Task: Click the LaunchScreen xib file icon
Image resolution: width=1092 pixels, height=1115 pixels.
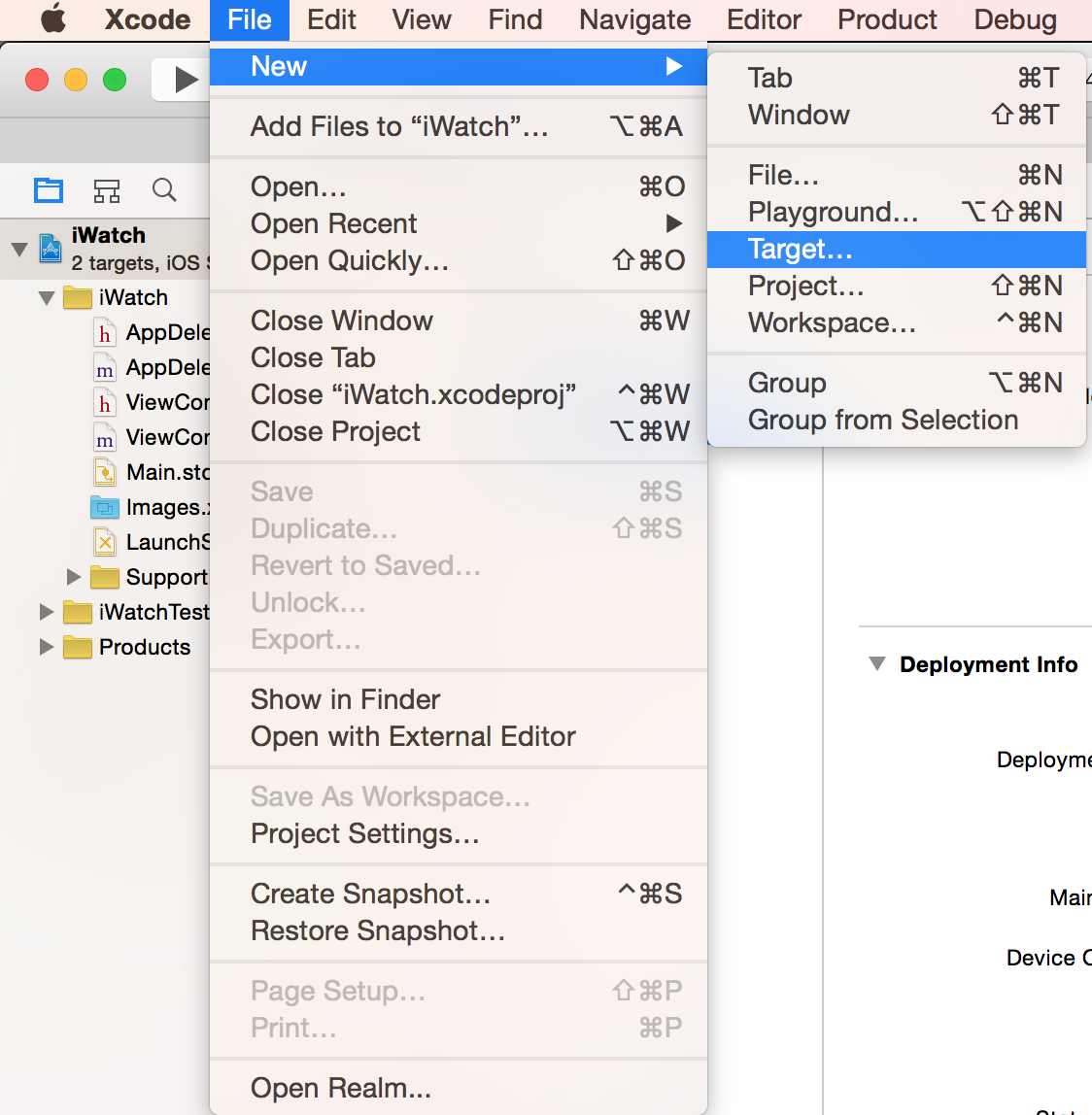Action: (105, 542)
